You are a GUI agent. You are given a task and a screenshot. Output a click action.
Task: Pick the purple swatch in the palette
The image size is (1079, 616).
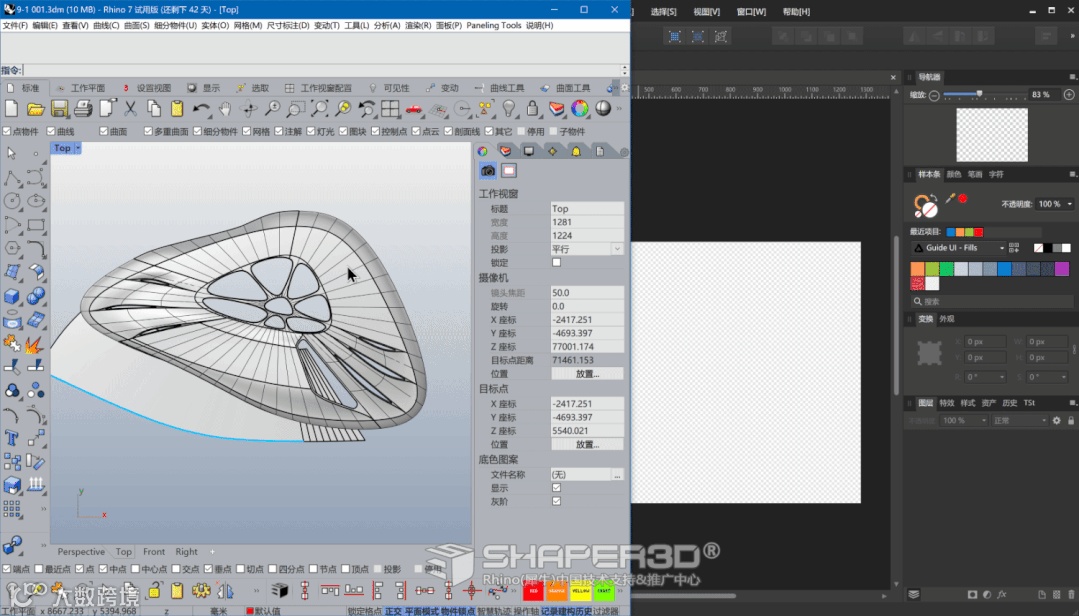[x=1061, y=269]
